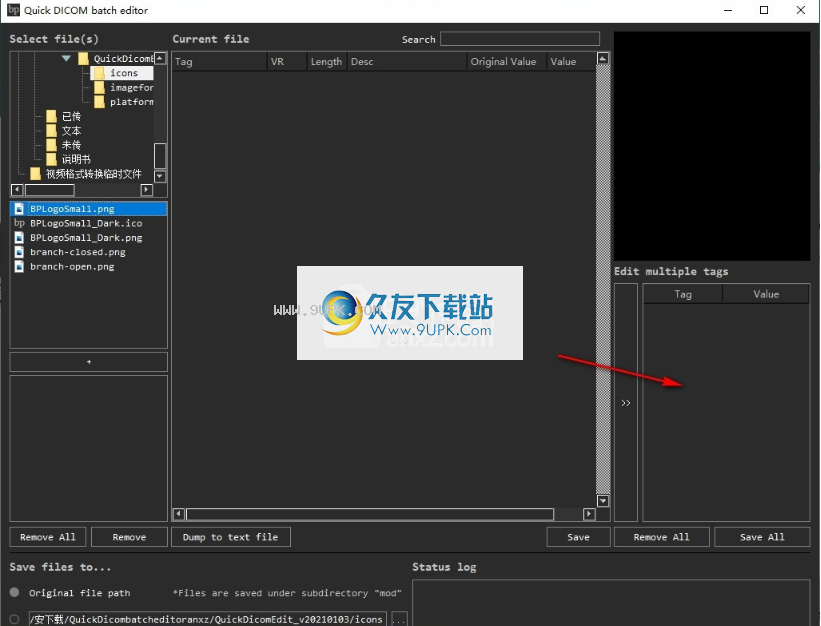Viewport: 821px width, 626px height.
Task: Click folder tree scroll up arrow
Action: pos(160,58)
